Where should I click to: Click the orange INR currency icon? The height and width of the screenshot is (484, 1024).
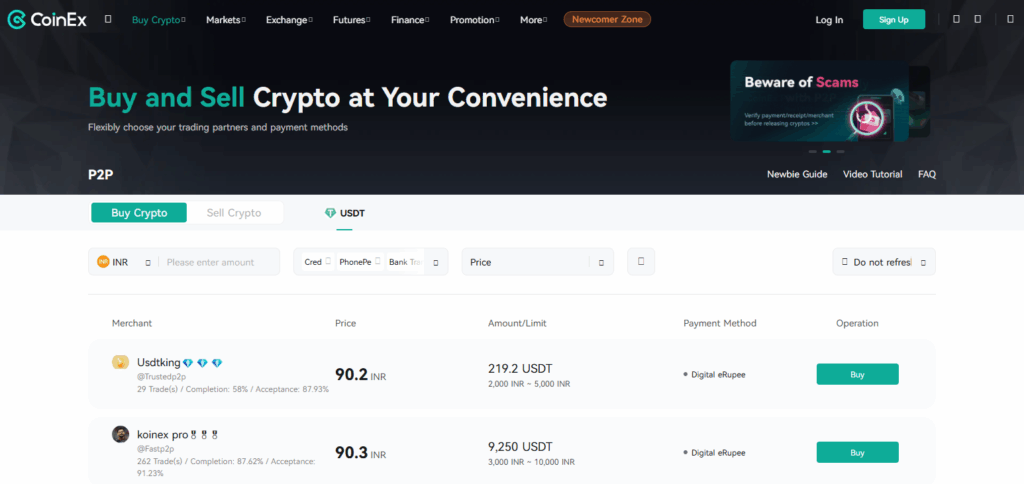point(103,262)
